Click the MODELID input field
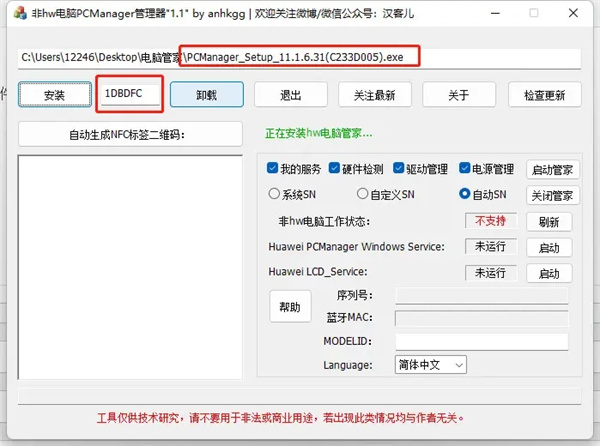600x446 pixels. point(482,342)
